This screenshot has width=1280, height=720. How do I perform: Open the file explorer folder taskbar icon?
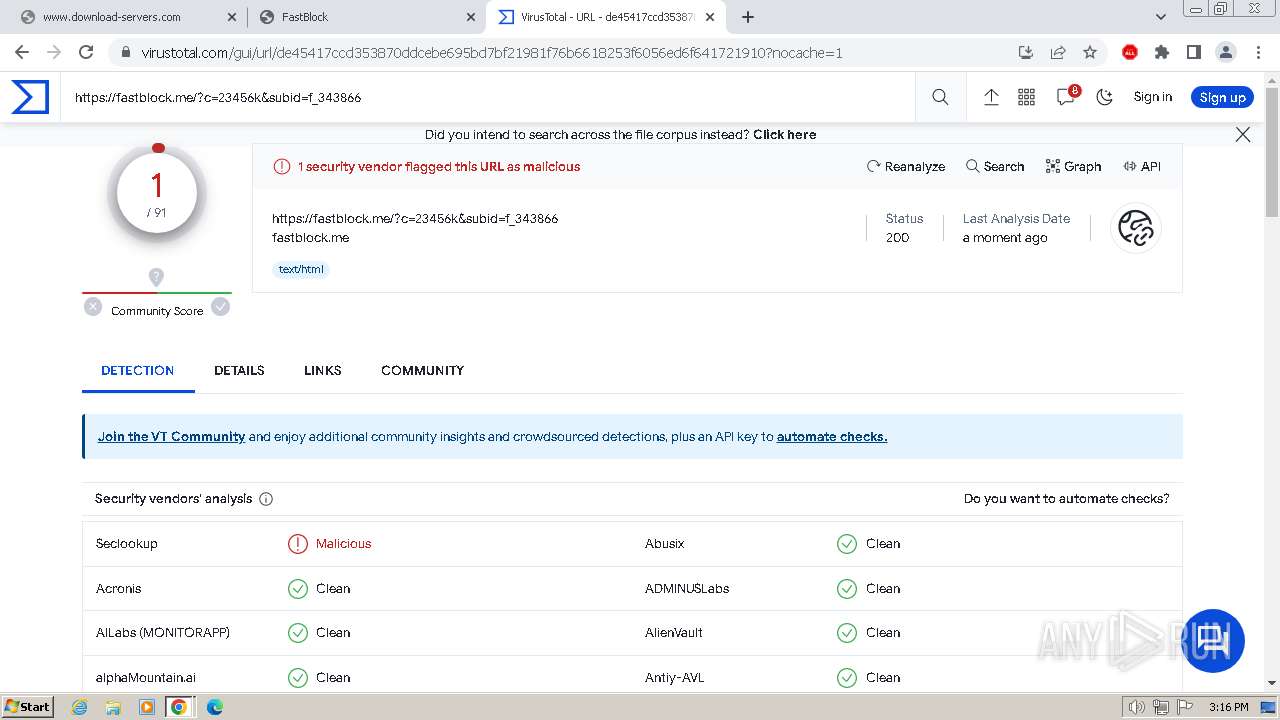point(114,707)
